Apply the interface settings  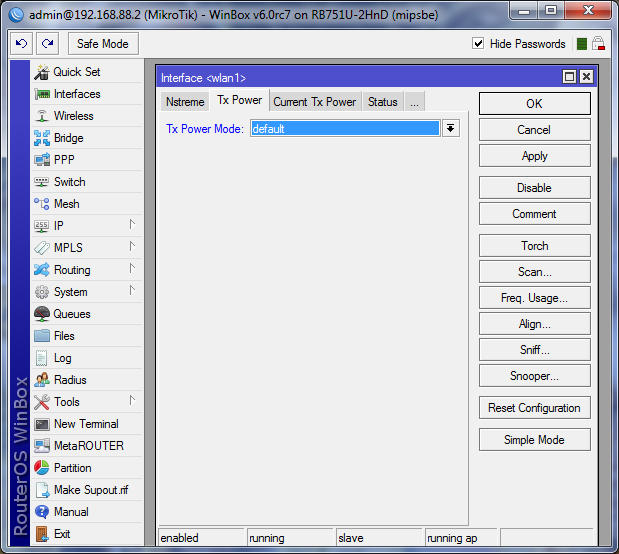point(535,156)
